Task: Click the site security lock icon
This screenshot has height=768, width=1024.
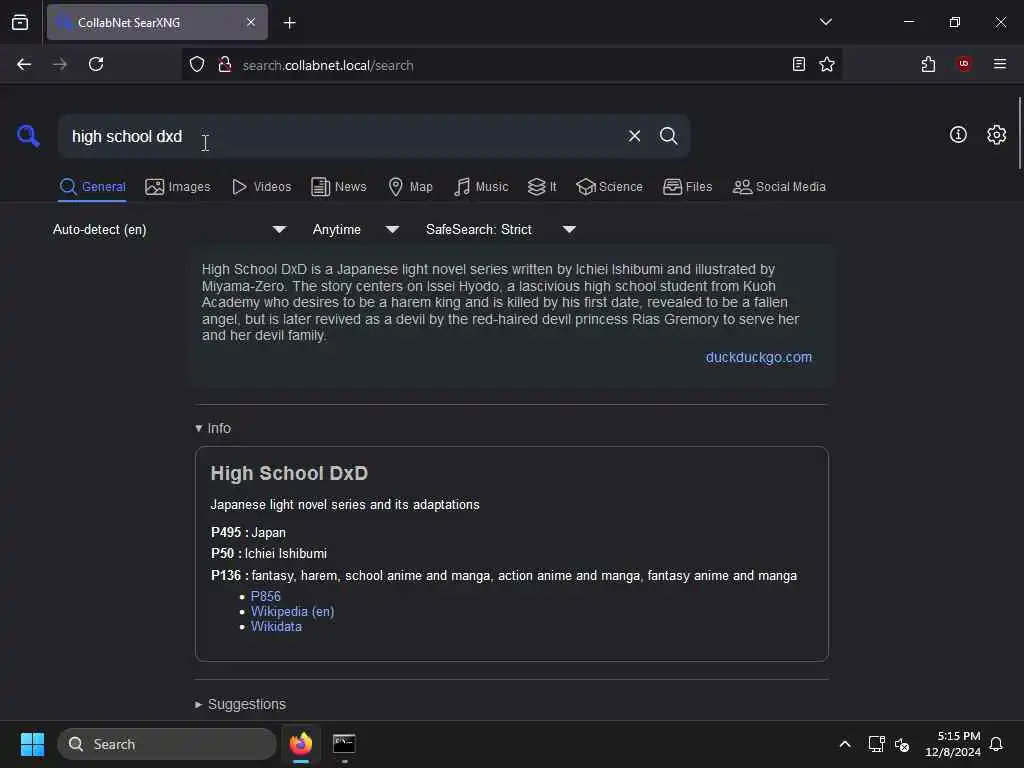Action: click(x=225, y=65)
